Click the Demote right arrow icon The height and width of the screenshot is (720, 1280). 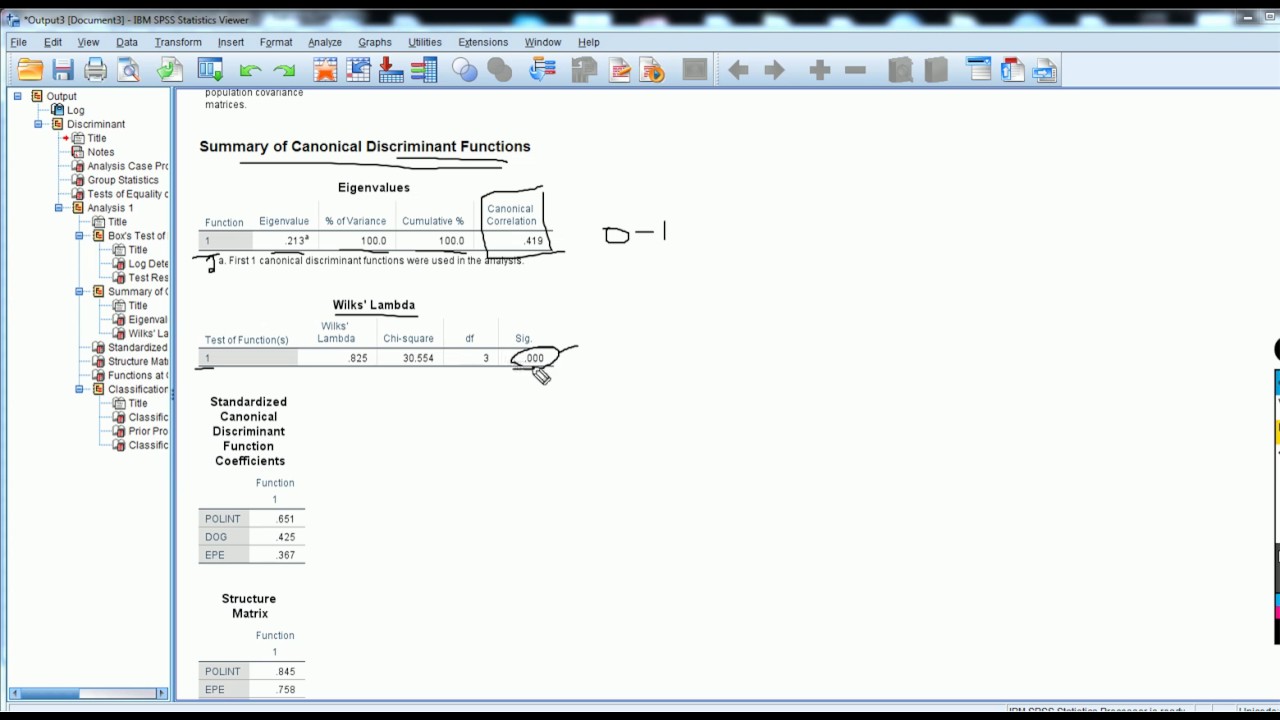click(774, 70)
